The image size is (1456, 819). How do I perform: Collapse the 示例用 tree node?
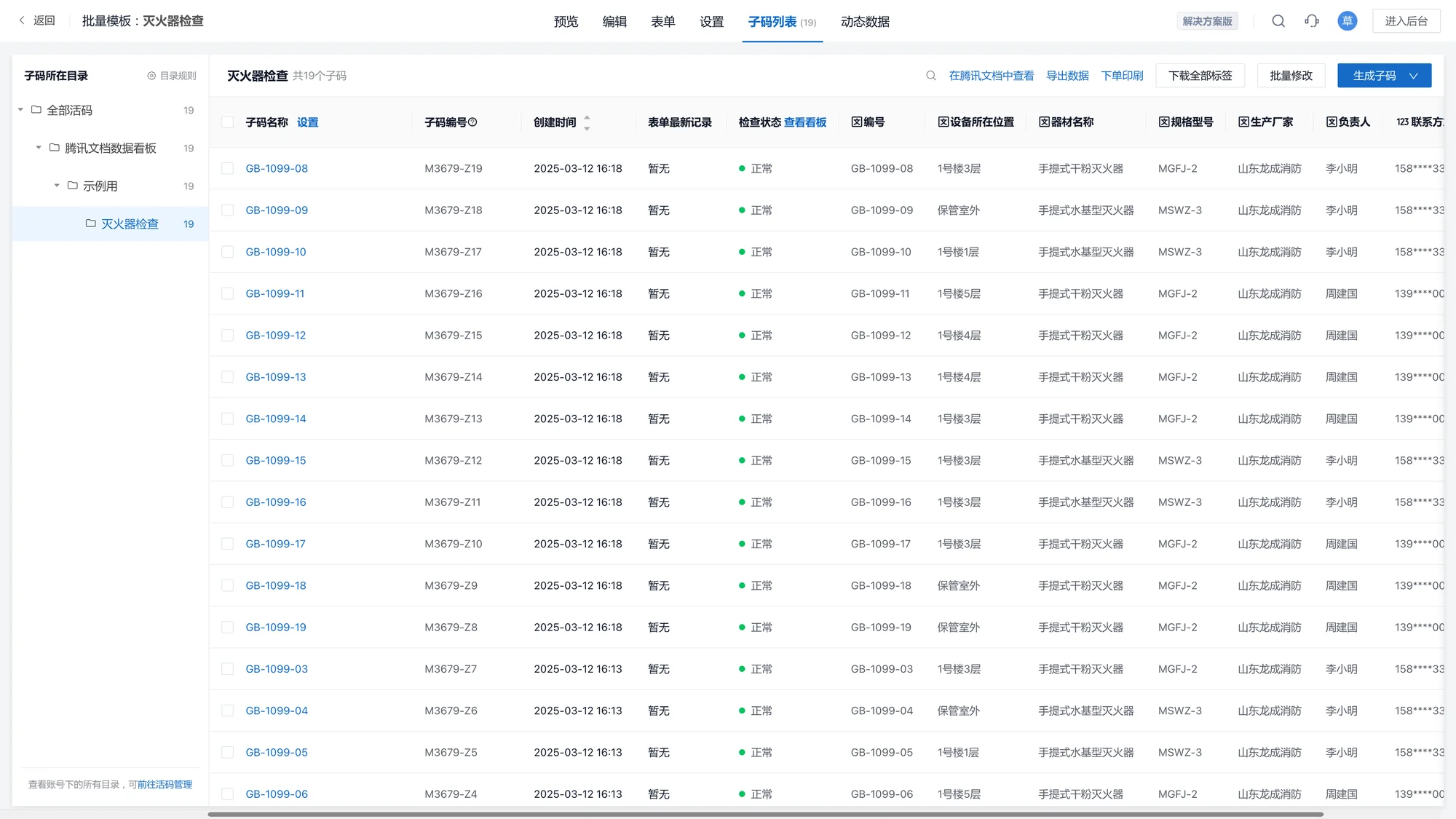click(57, 186)
